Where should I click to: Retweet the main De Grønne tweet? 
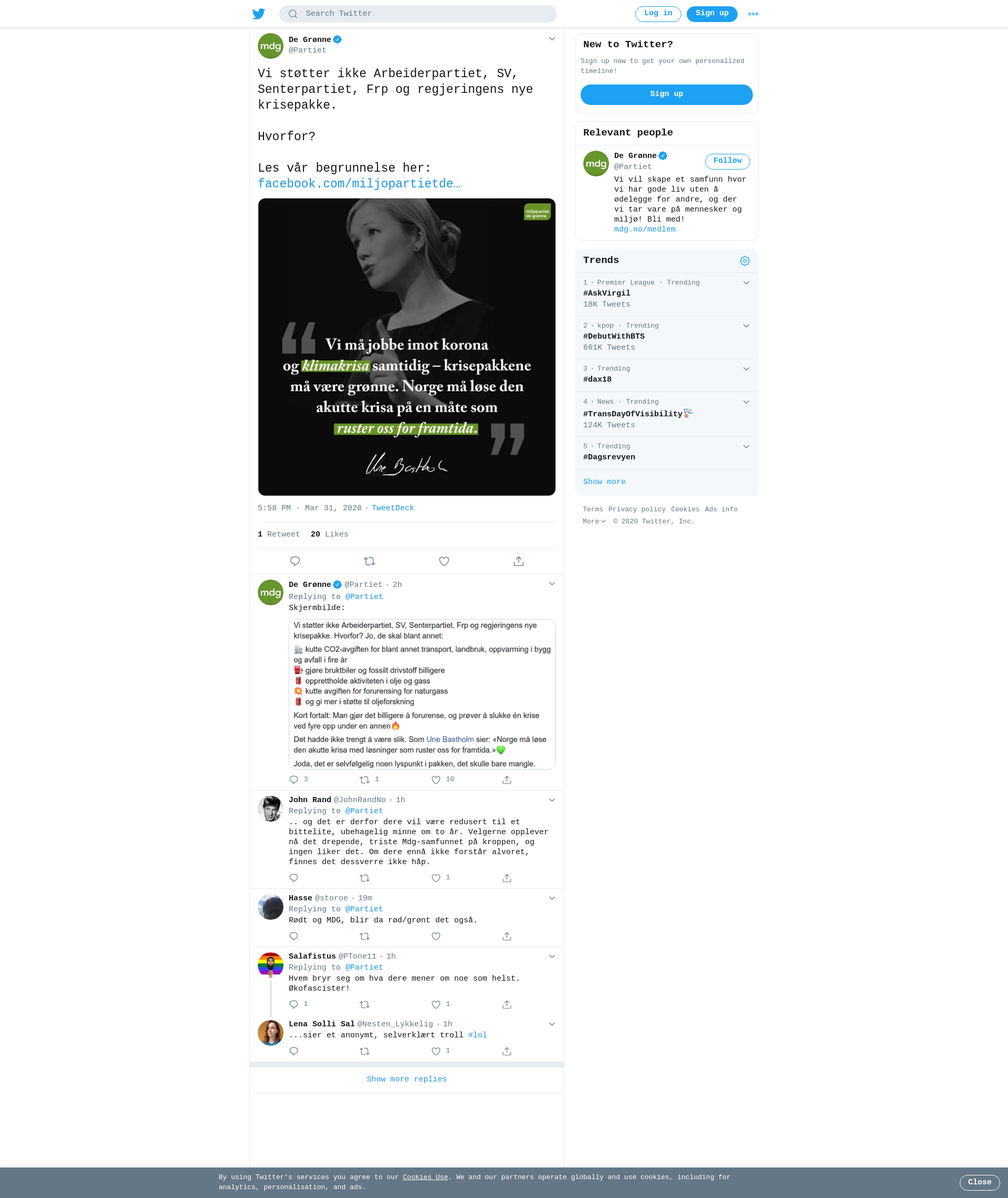(x=370, y=561)
